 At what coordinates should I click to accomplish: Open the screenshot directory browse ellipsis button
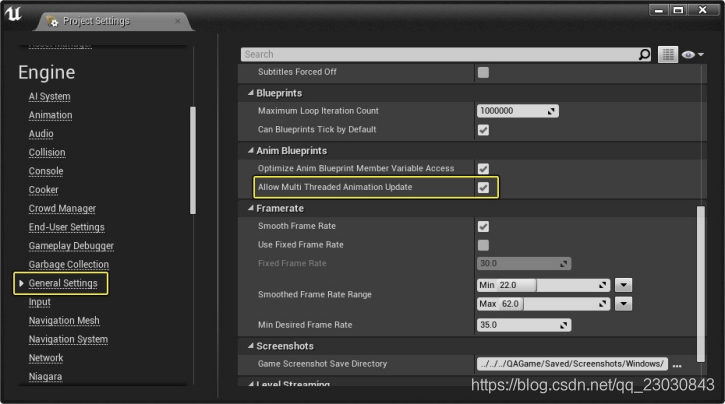(x=677, y=365)
